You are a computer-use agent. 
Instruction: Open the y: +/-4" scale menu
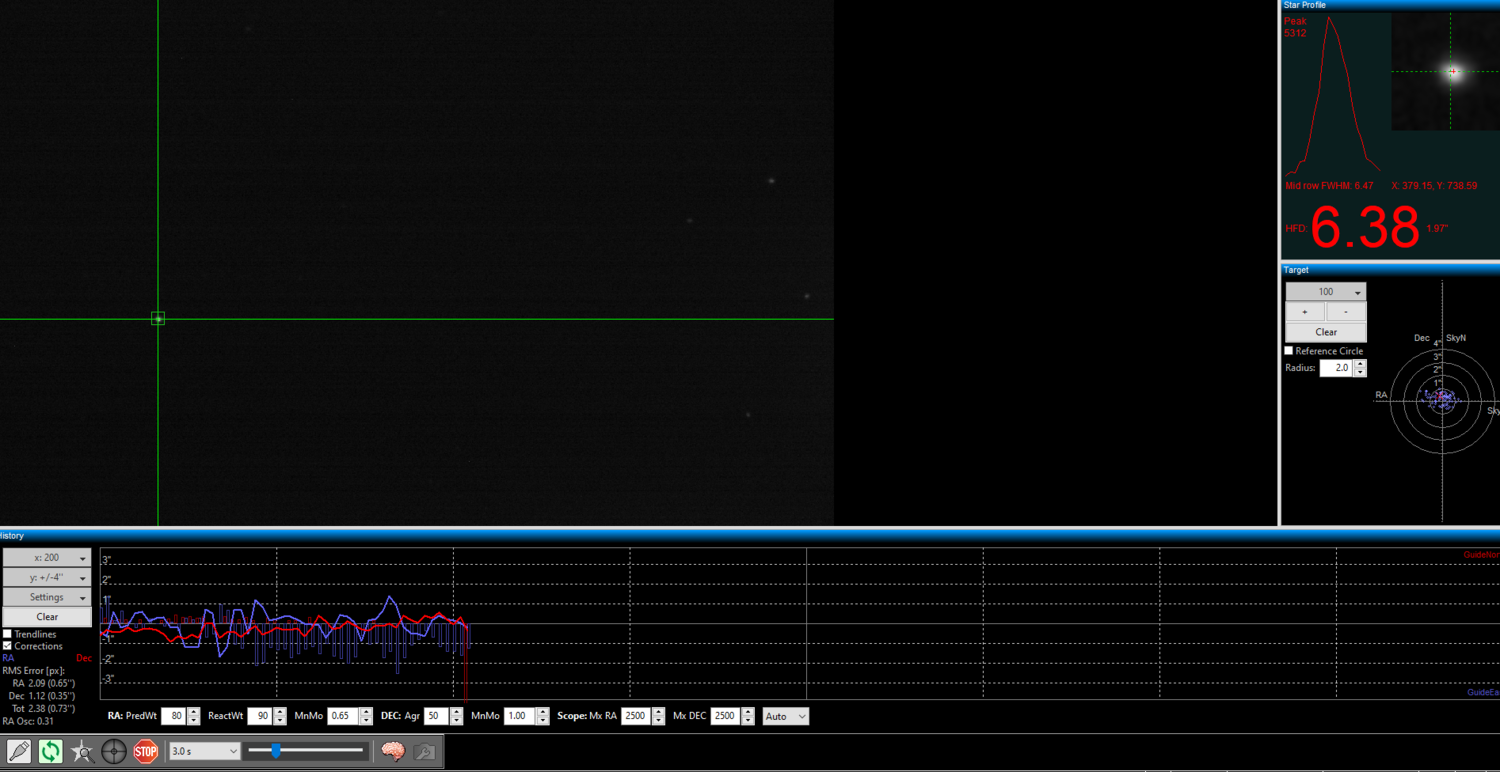click(x=47, y=577)
